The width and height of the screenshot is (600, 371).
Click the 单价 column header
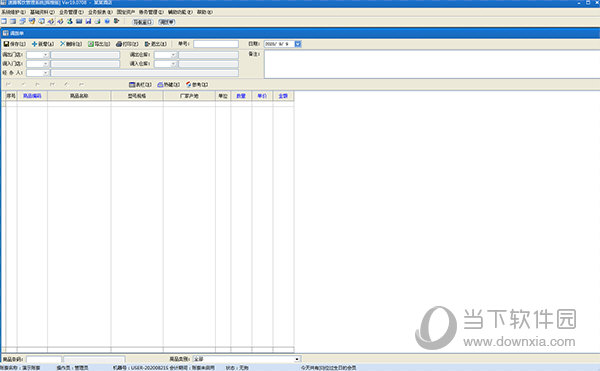[262, 96]
